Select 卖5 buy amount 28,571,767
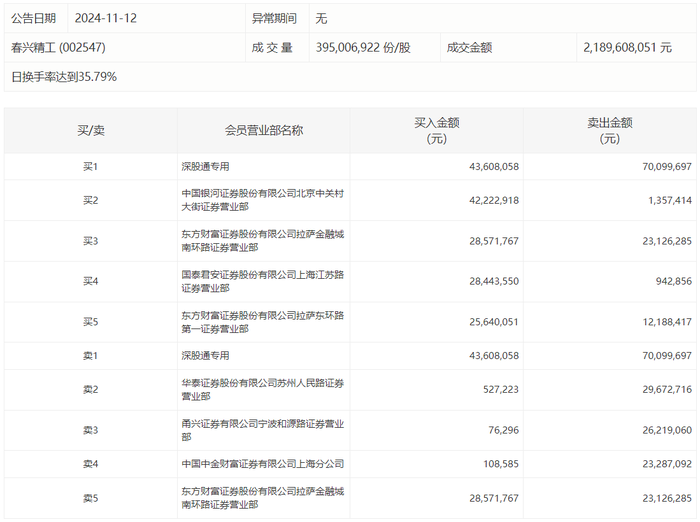700x522 pixels. [x=494, y=498]
